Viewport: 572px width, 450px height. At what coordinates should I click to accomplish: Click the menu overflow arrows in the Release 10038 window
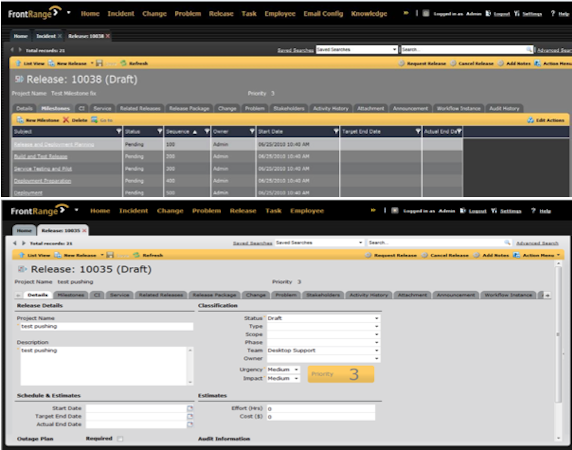click(406, 13)
